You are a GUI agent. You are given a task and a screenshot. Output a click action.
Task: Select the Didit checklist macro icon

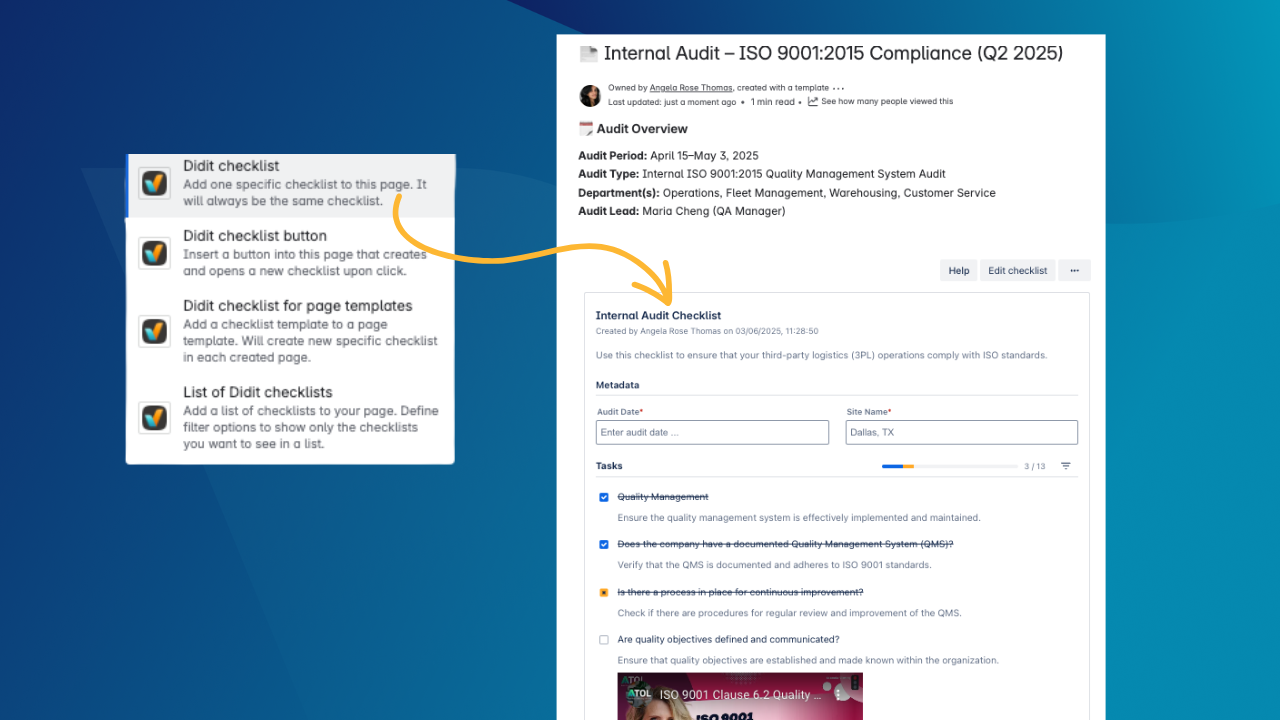pos(155,182)
